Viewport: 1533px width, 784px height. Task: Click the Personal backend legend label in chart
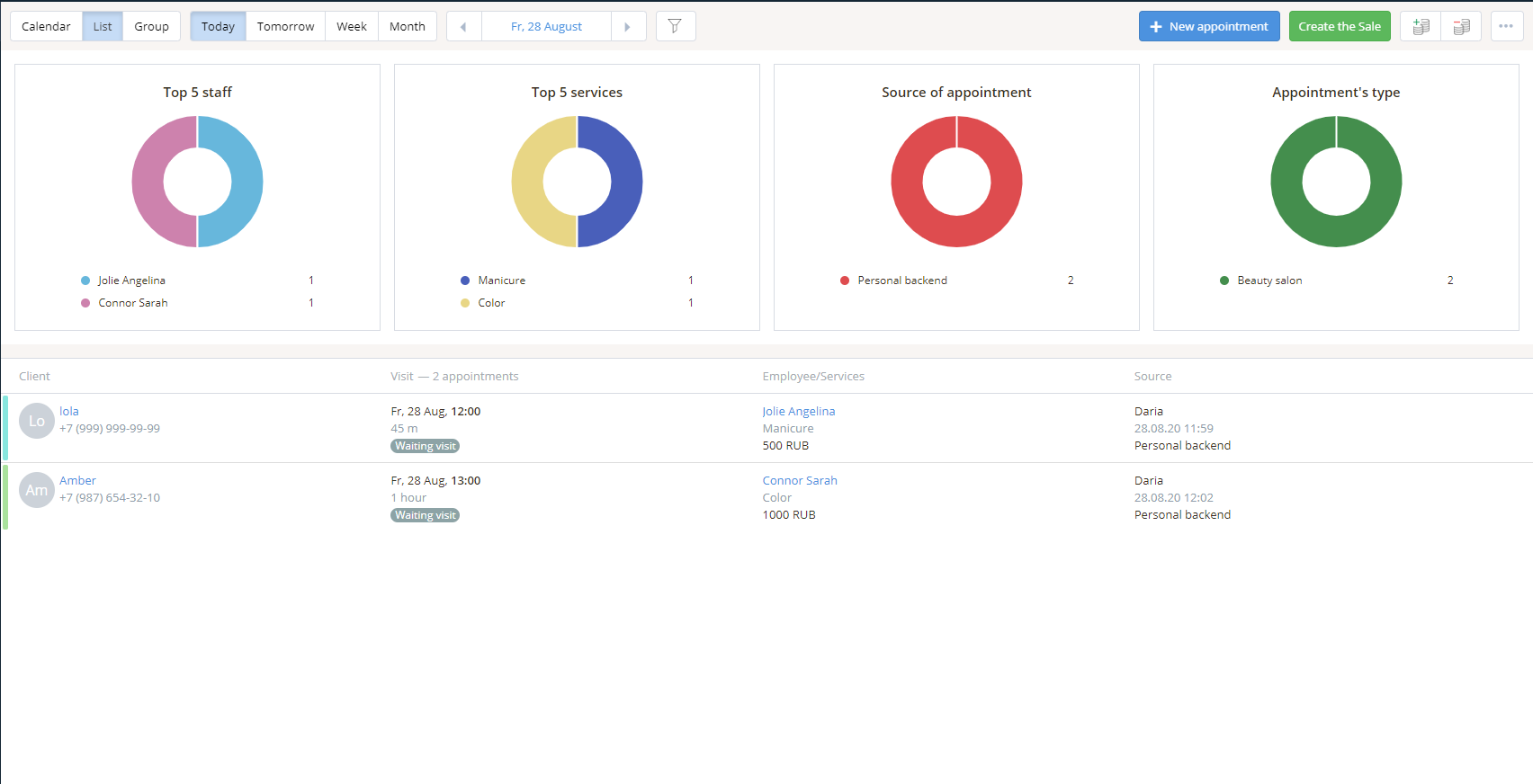pos(902,281)
